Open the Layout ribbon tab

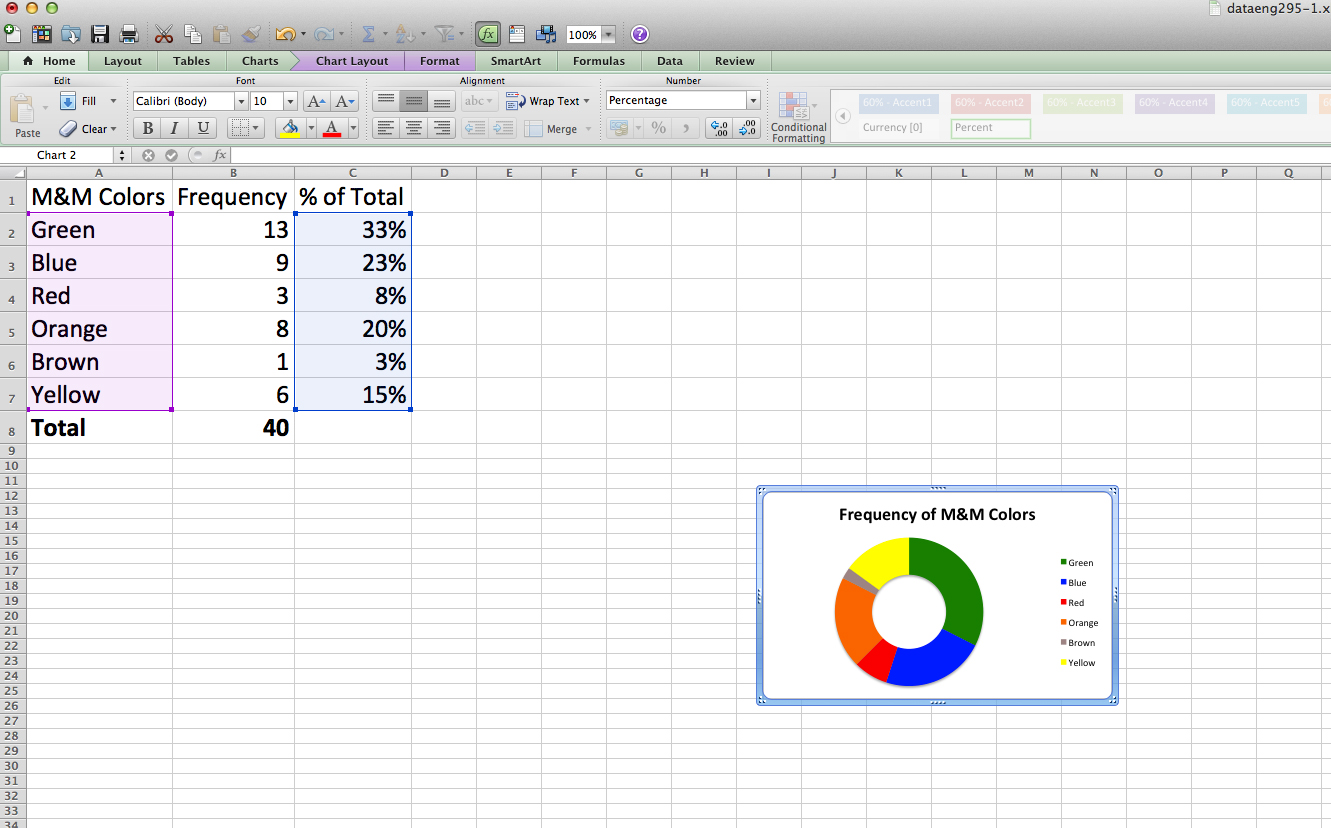click(123, 61)
